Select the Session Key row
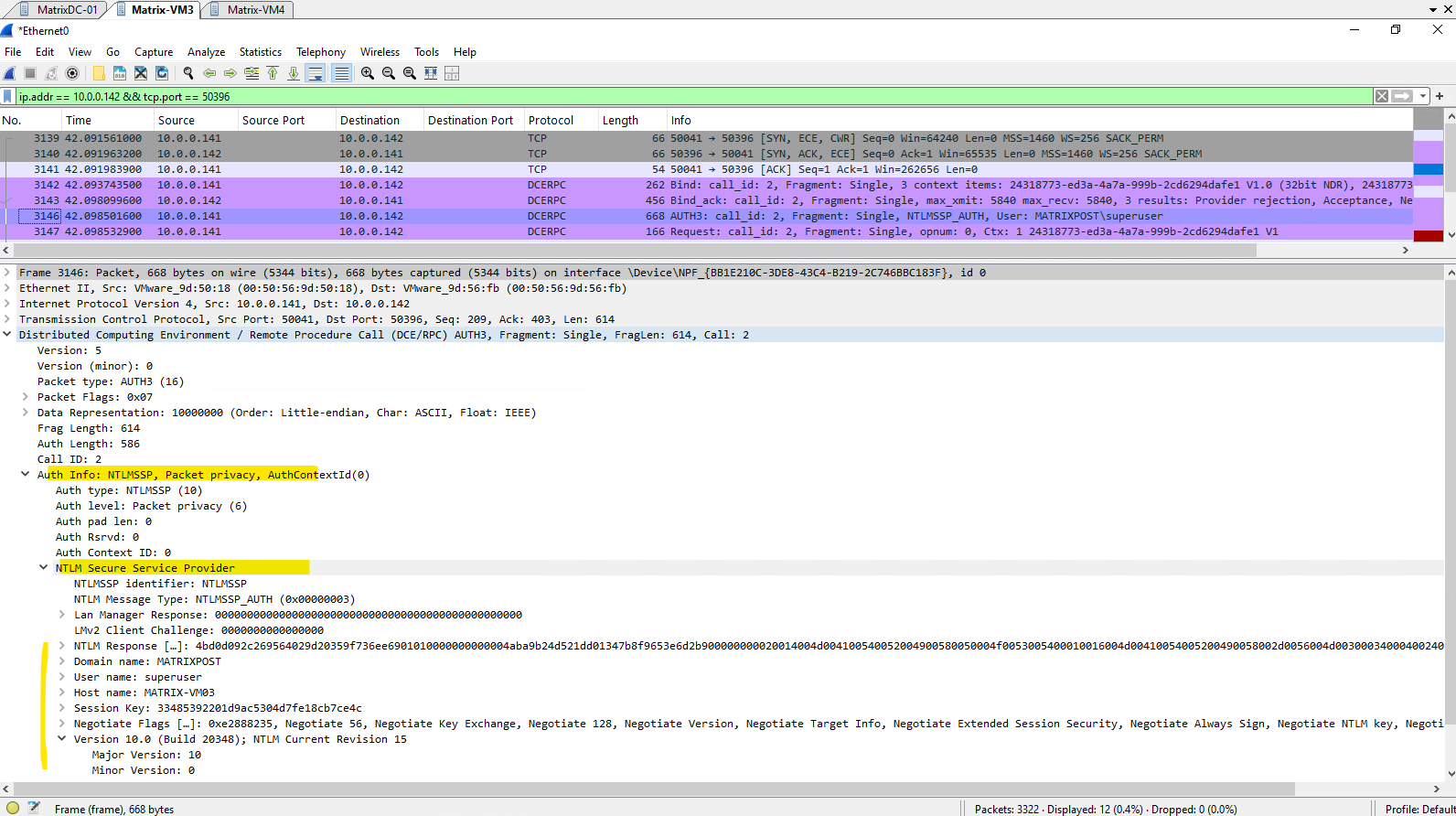The height and width of the screenshot is (816, 1456). (218, 708)
